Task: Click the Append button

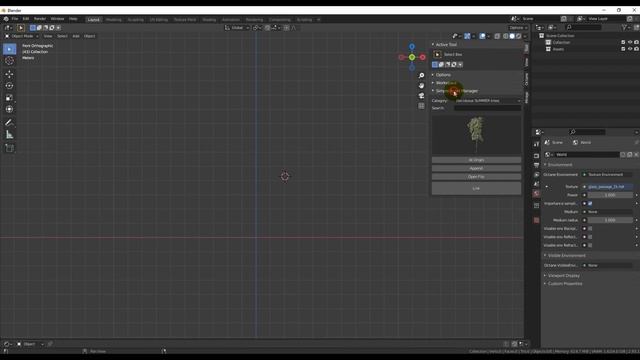Action: [476, 168]
